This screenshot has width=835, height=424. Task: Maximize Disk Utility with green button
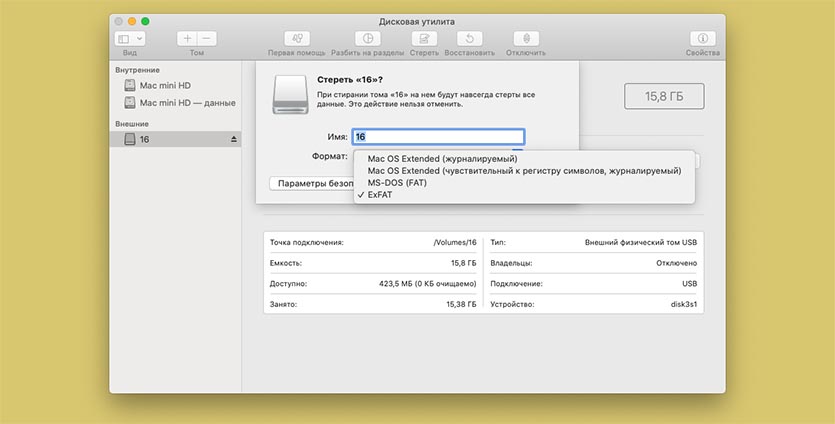145,21
